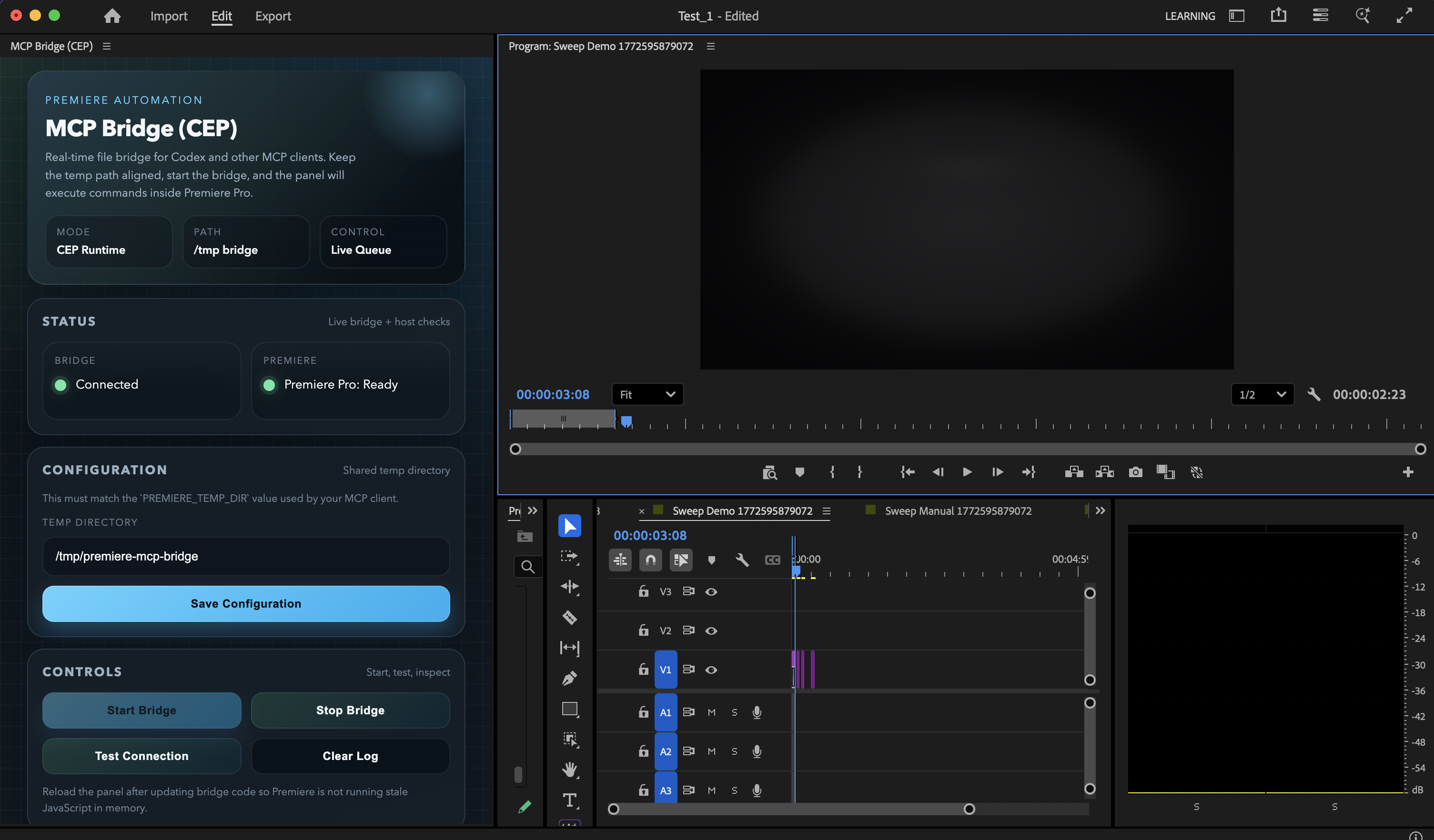Toggle V2 track output eye
The width and height of the screenshot is (1434, 840).
point(711,630)
